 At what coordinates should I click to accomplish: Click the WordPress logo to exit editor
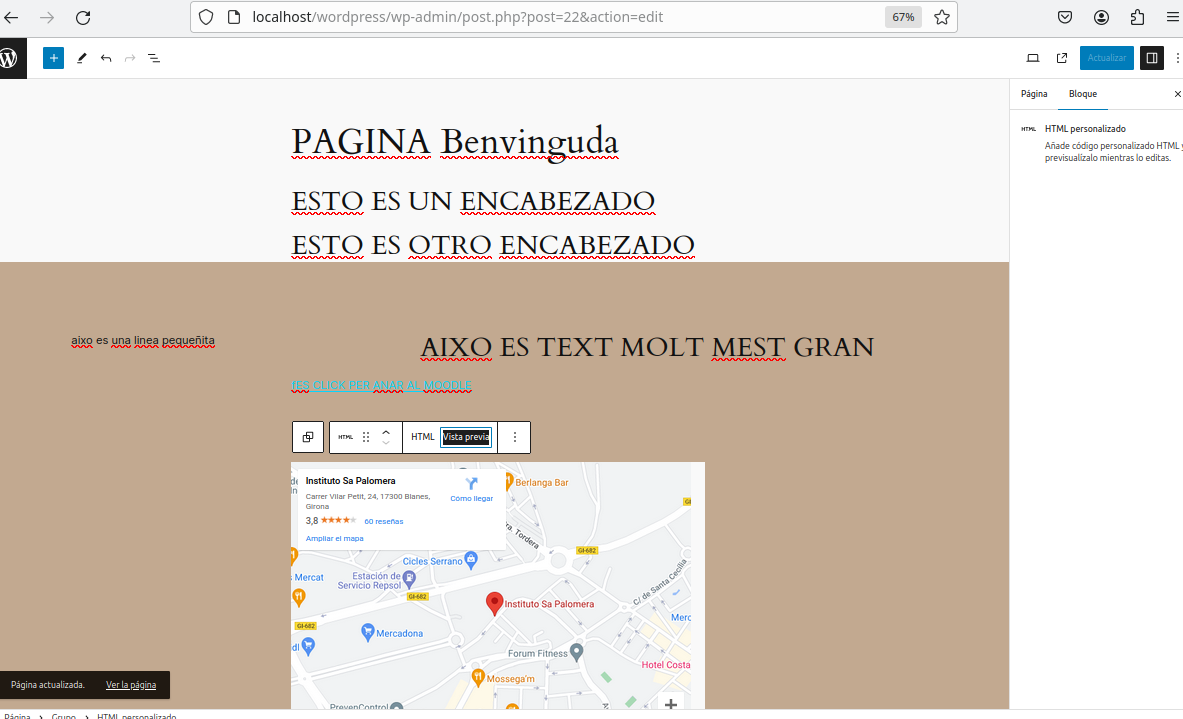(x=10, y=58)
